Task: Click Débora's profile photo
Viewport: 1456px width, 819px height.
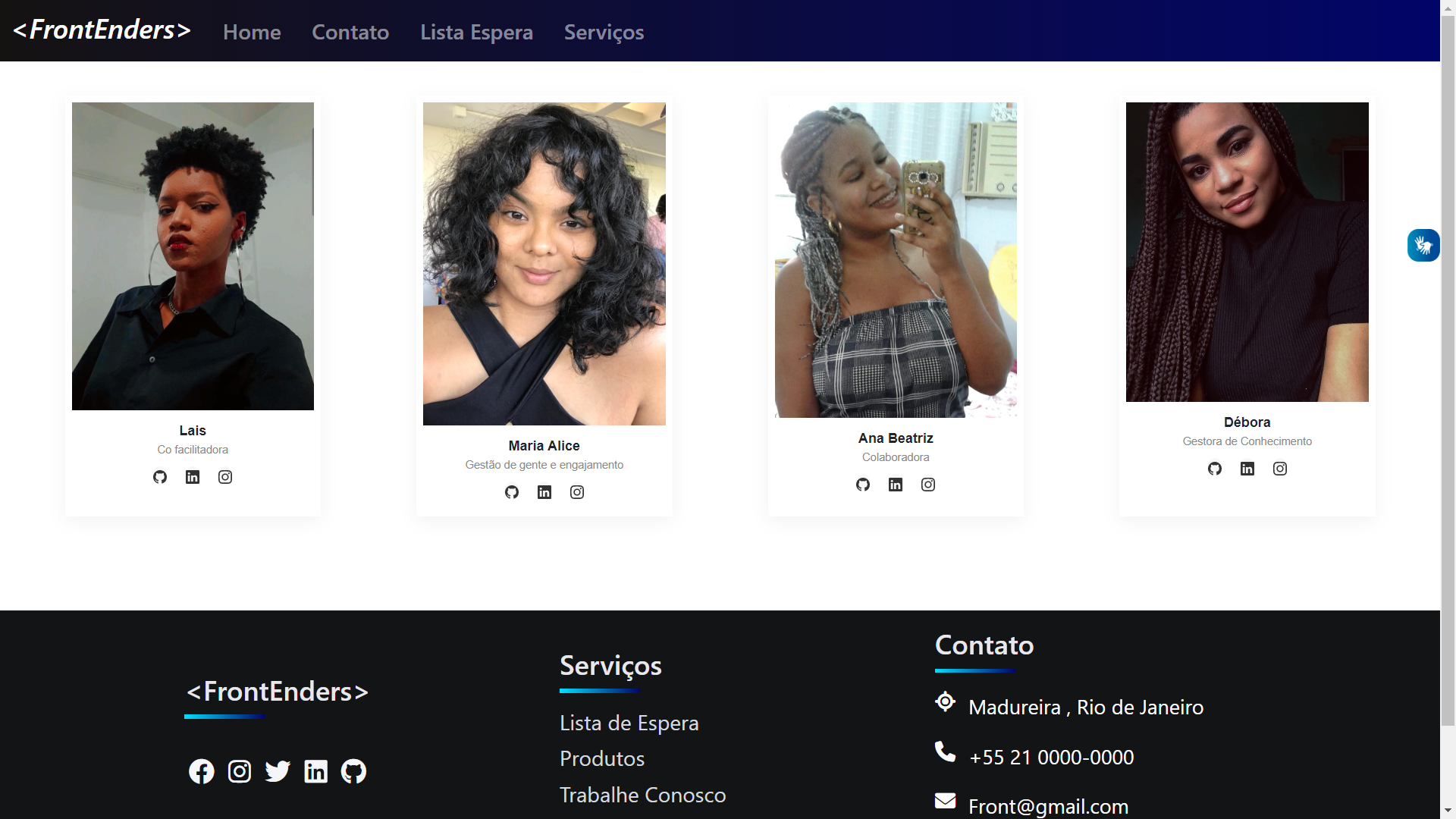Action: pyautogui.click(x=1247, y=252)
